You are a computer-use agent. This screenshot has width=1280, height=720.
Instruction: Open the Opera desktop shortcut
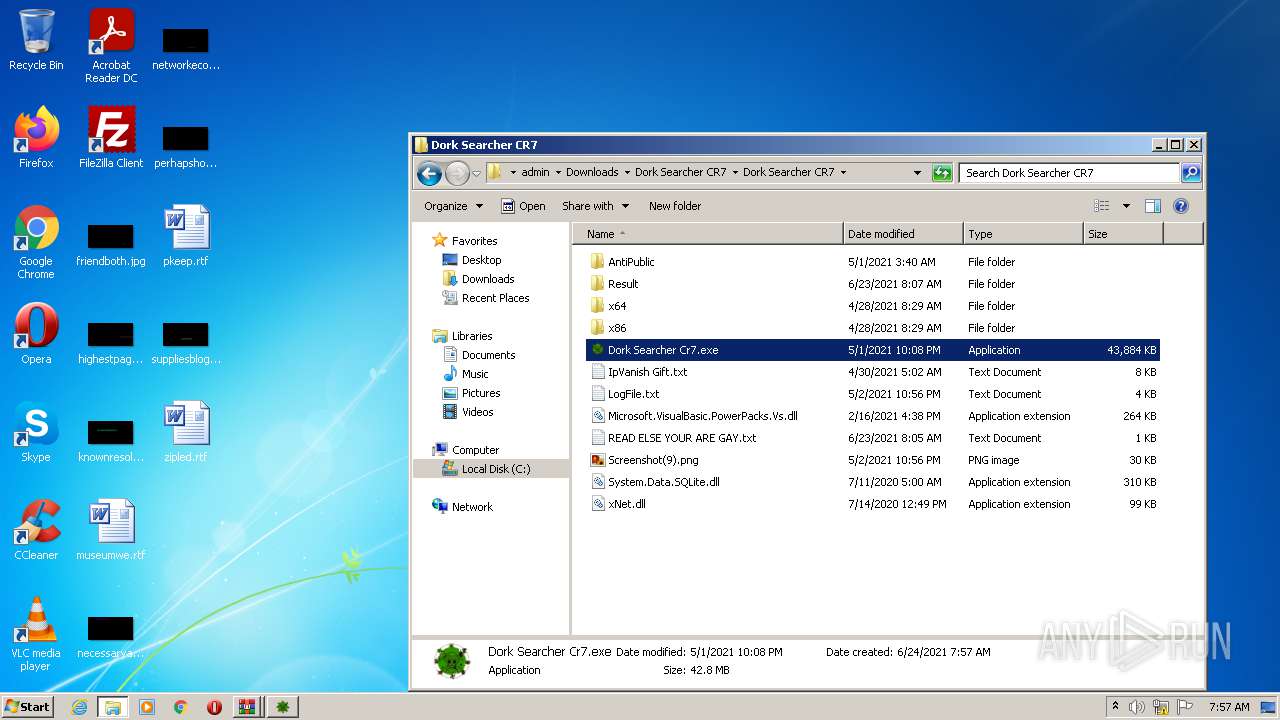point(36,334)
